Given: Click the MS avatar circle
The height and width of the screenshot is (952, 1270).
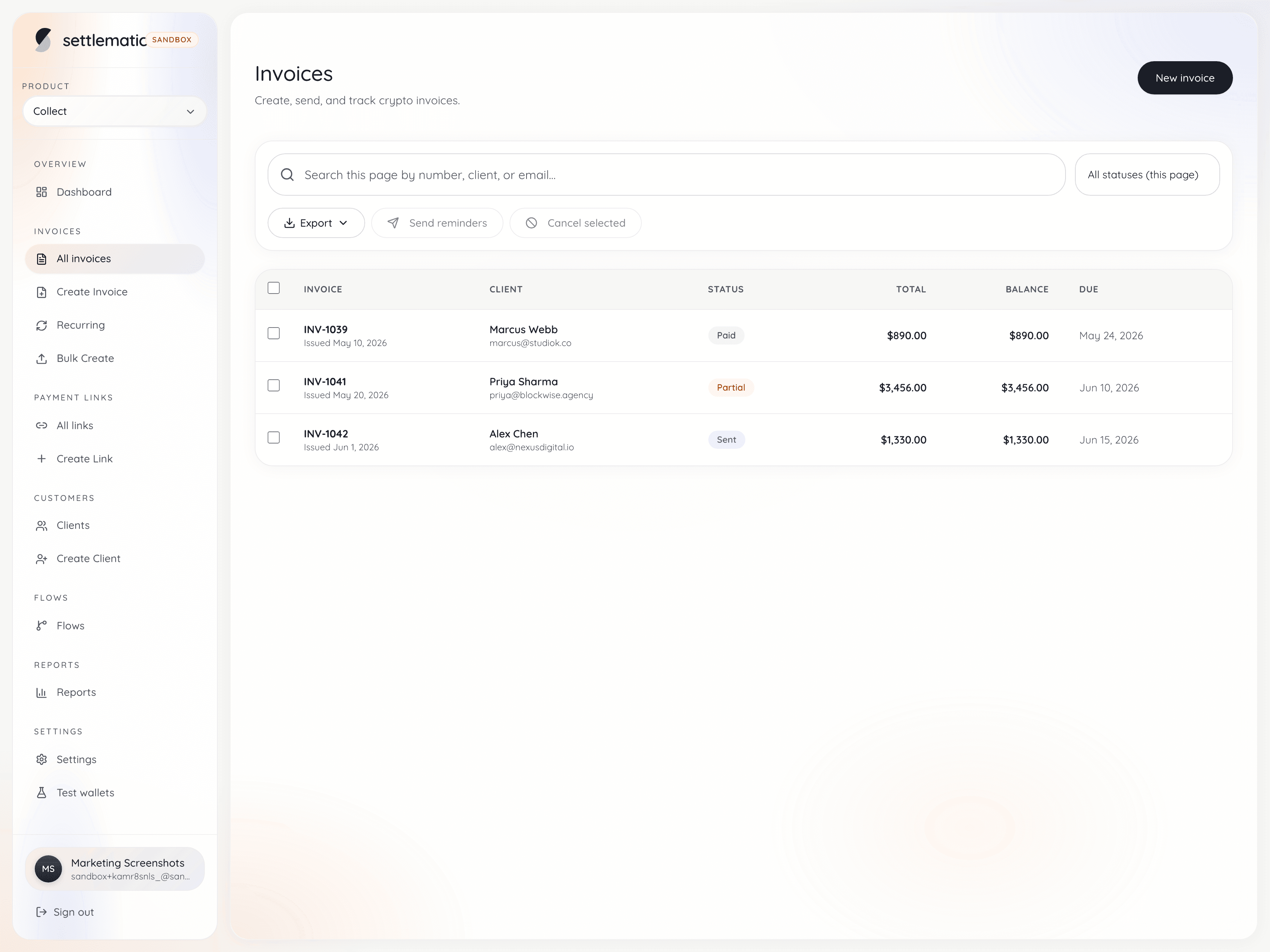Looking at the screenshot, I should [48, 869].
